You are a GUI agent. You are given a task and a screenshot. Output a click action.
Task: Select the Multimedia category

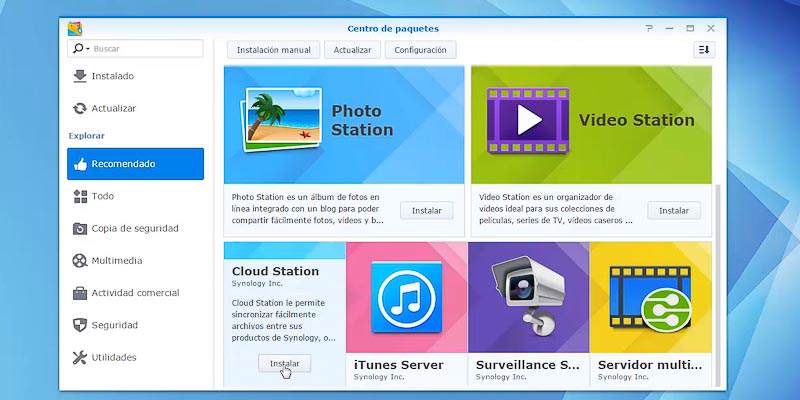pos(135,261)
